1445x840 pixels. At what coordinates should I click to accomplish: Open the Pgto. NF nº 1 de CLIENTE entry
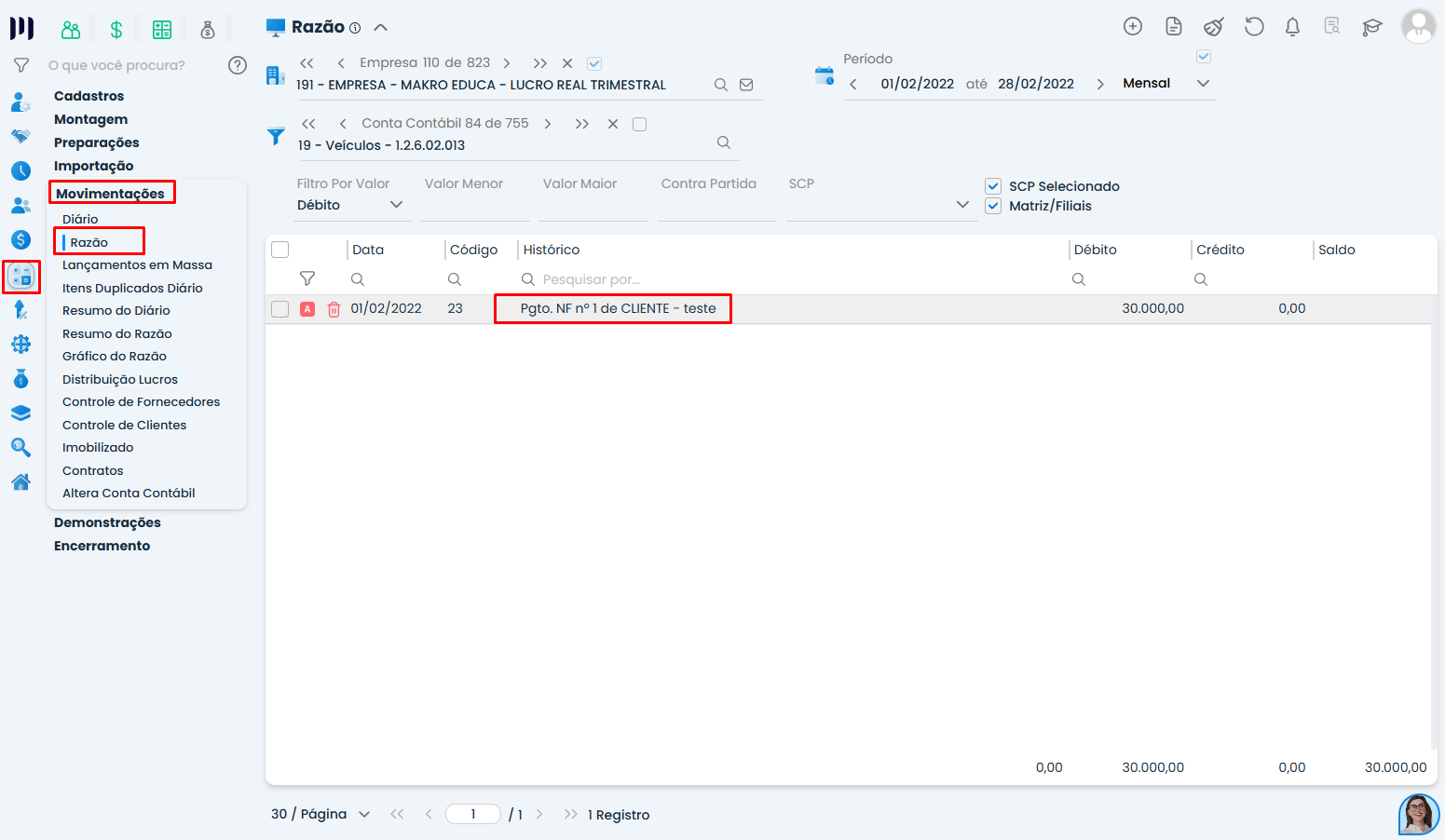tap(619, 309)
